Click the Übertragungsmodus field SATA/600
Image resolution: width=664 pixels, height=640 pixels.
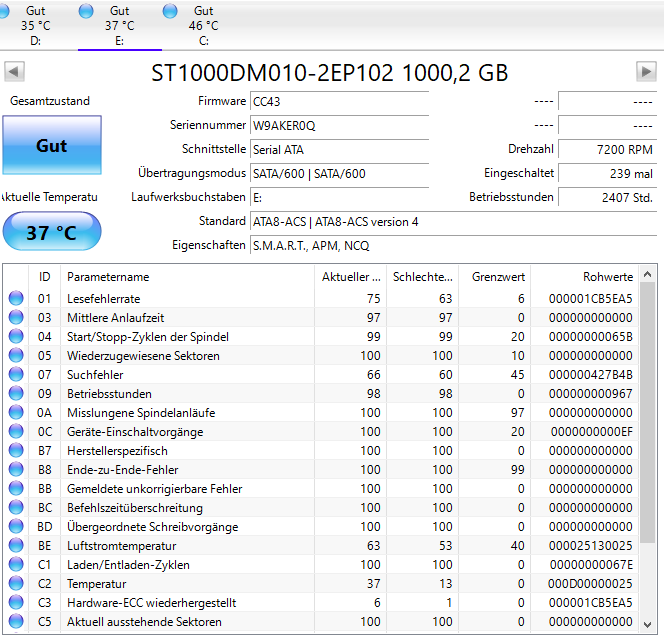pos(340,174)
